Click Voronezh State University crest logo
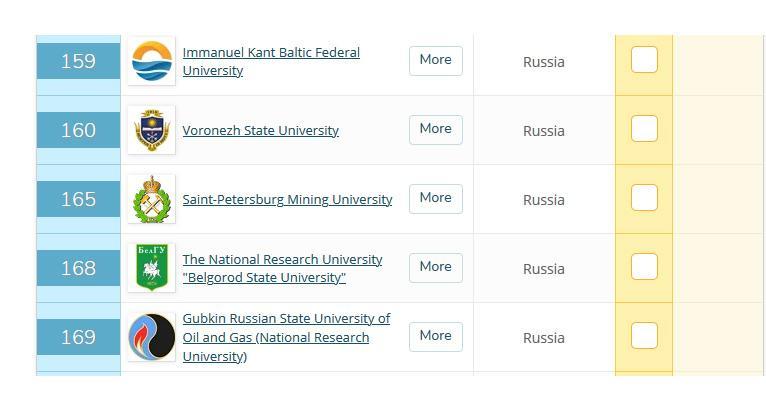The width and height of the screenshot is (766, 412). pos(152,130)
